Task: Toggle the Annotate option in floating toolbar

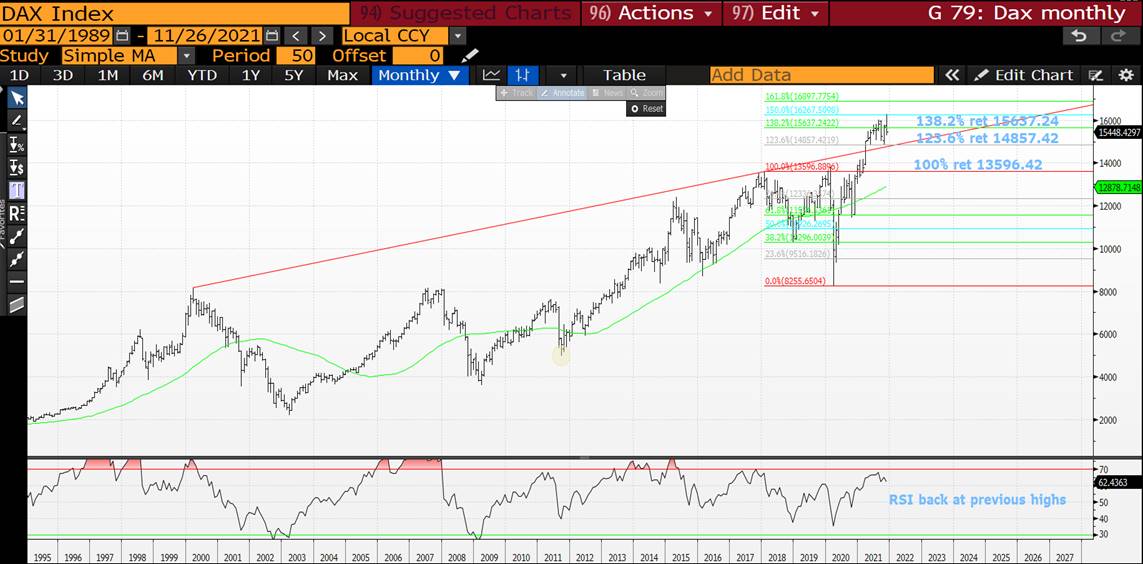Action: coord(562,93)
